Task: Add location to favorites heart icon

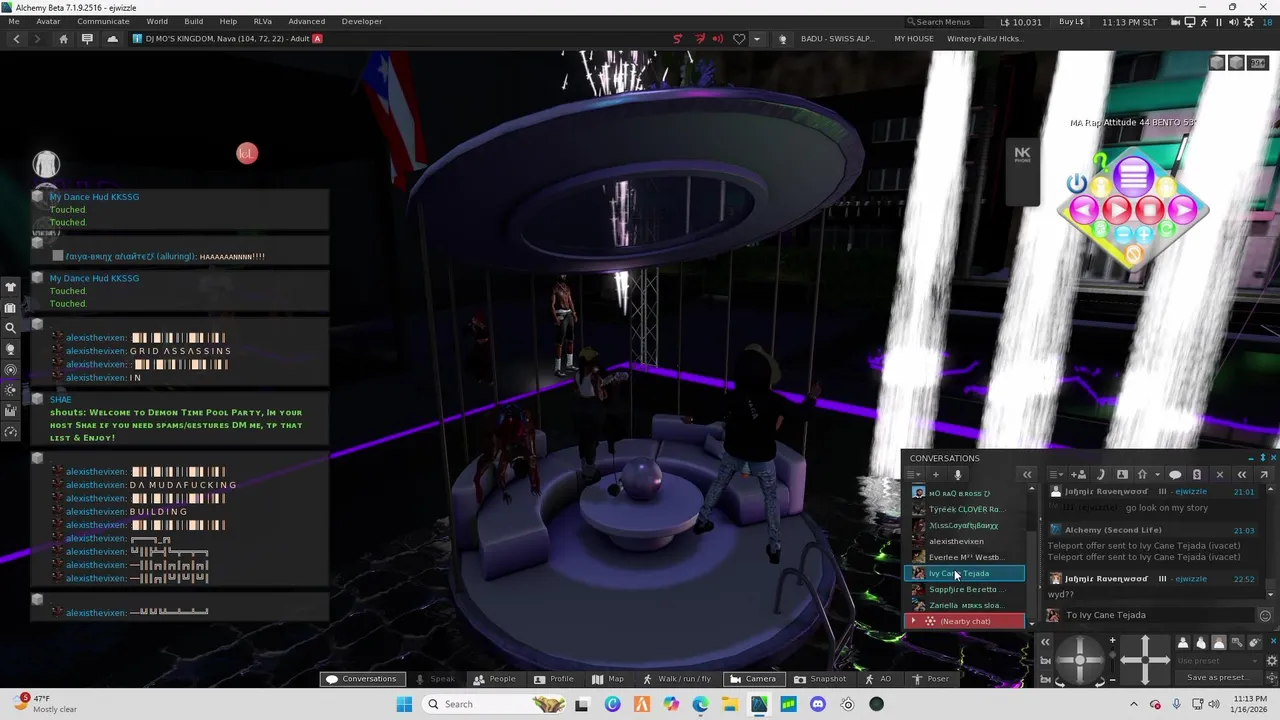Action: coord(739,39)
